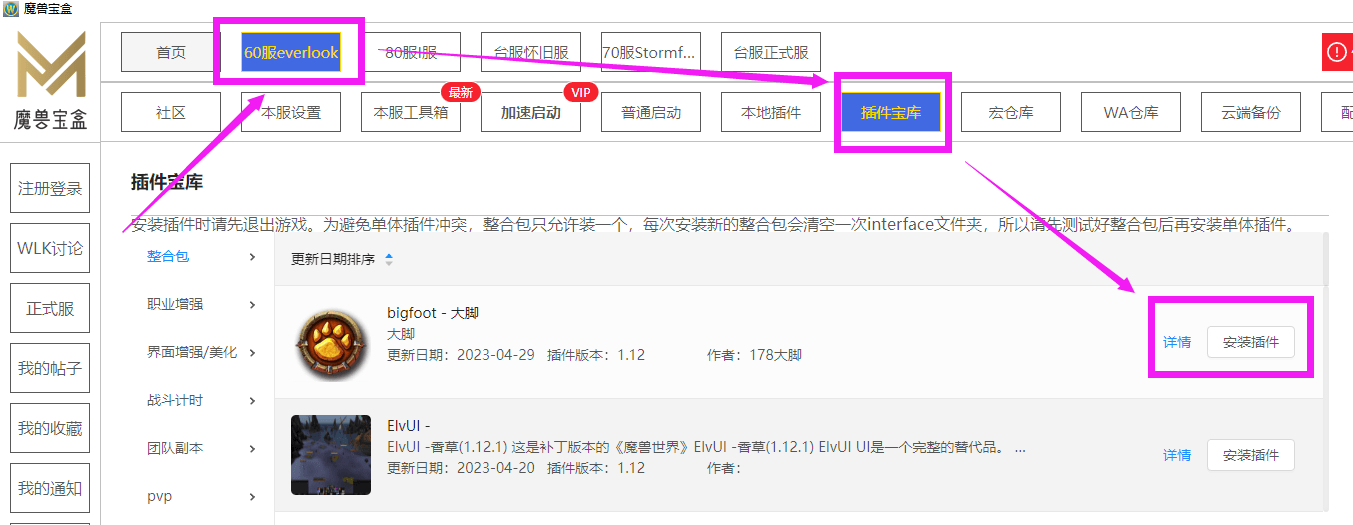The height and width of the screenshot is (525, 1353).
Task: Open 我的帖子 in the sidebar
Action: click(50, 368)
